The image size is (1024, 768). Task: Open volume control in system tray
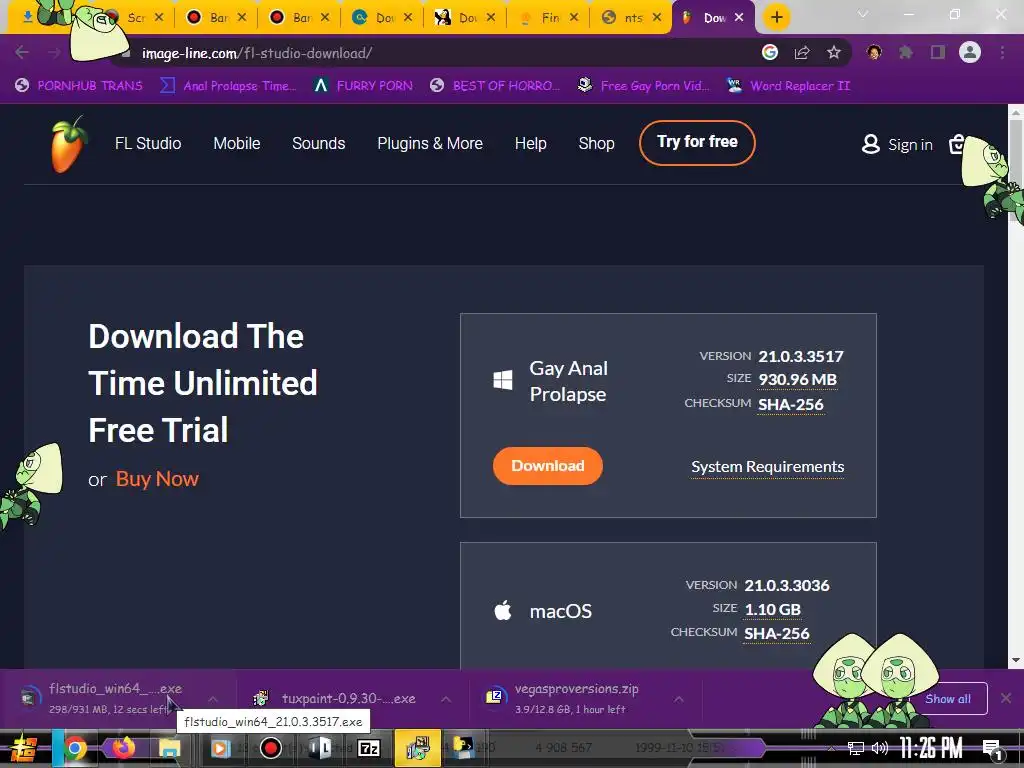point(880,748)
